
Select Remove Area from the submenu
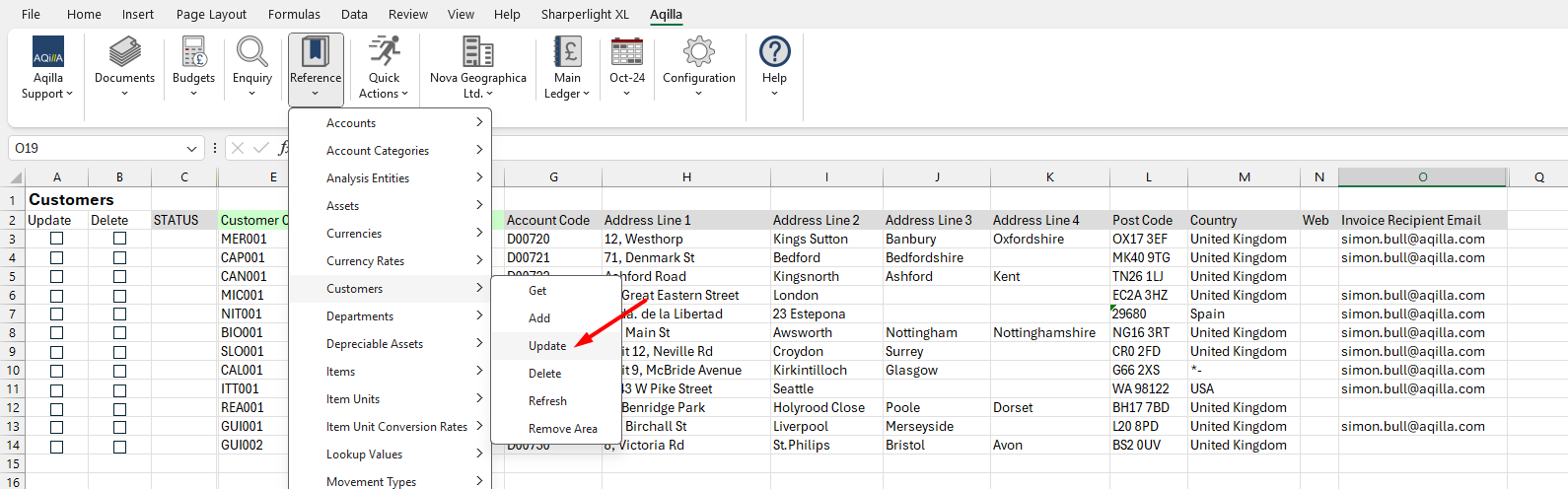click(x=562, y=429)
